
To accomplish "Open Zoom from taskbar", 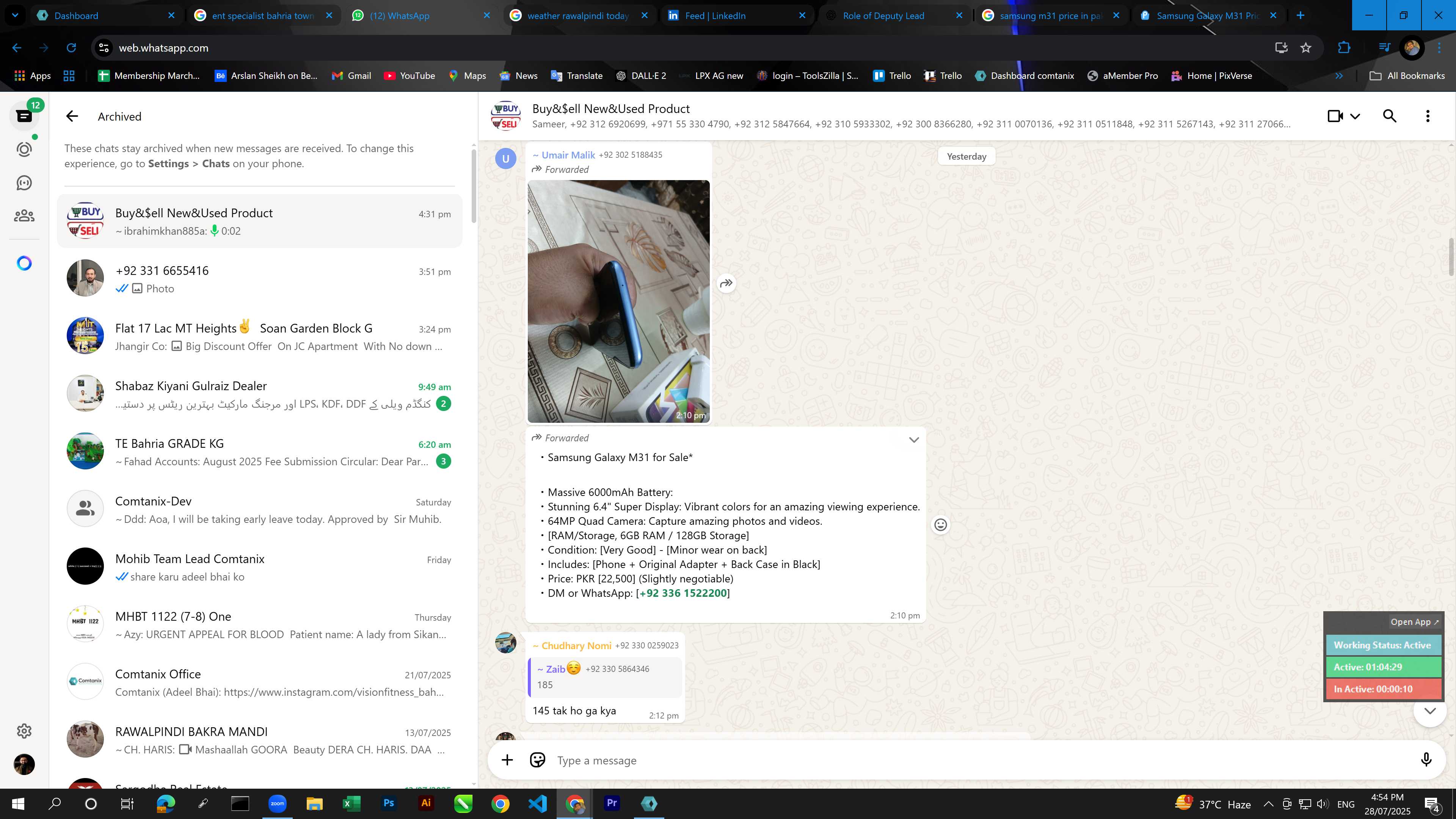I will pos(277,803).
